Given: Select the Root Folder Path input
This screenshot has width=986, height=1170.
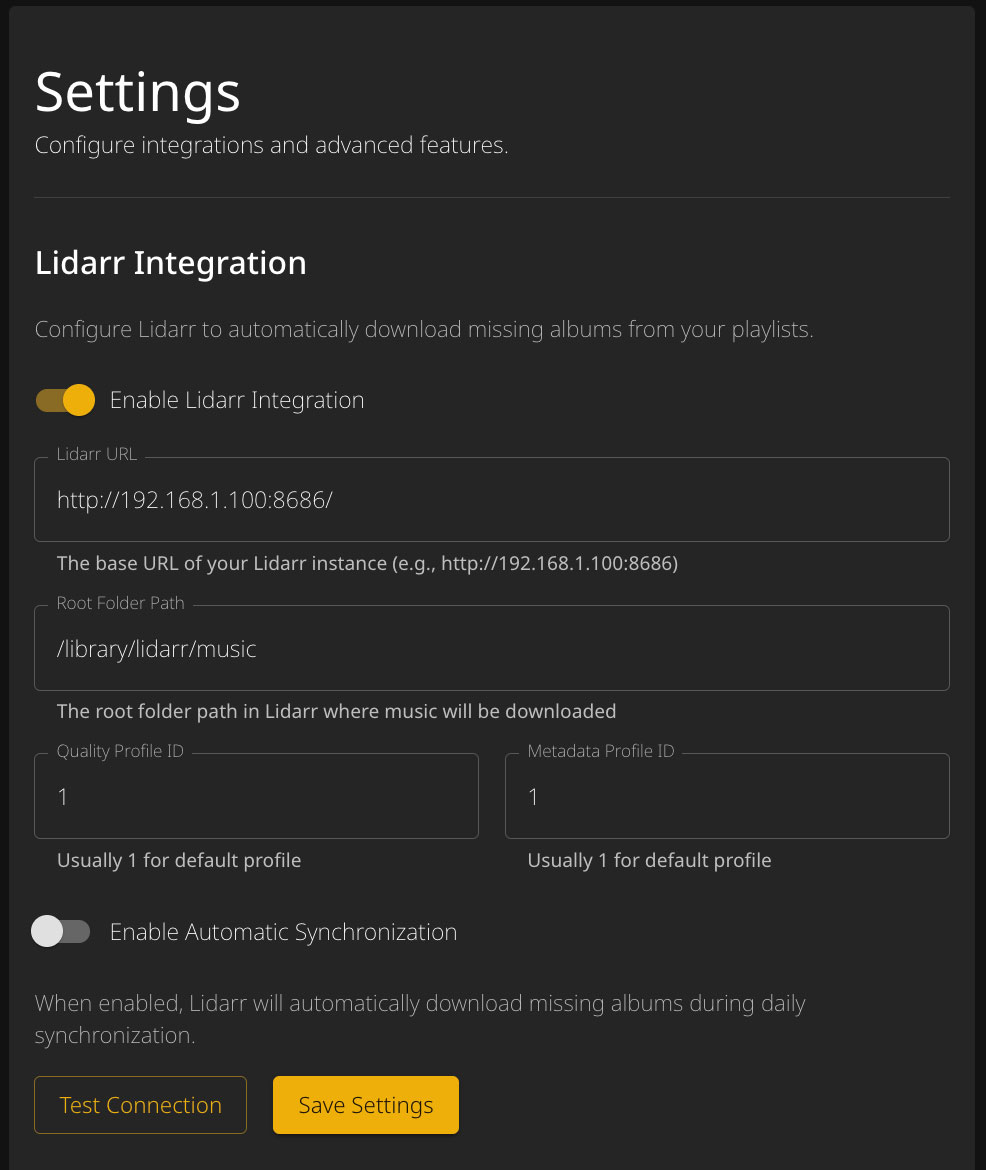Looking at the screenshot, I should [492, 648].
